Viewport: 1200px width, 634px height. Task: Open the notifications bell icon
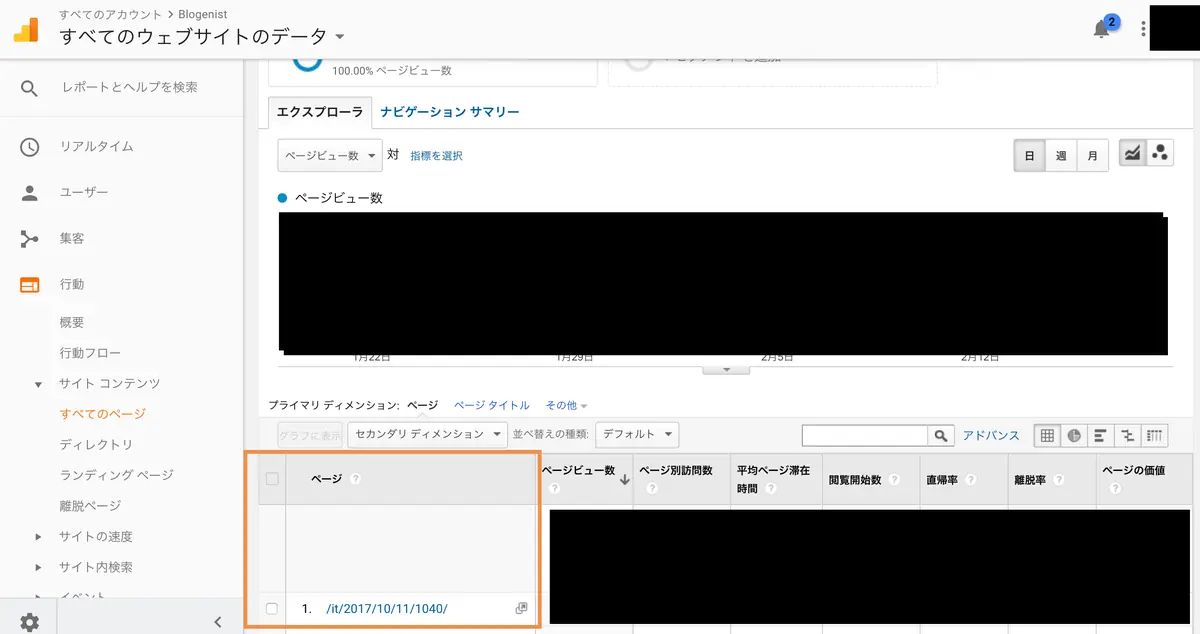[x=1102, y=29]
